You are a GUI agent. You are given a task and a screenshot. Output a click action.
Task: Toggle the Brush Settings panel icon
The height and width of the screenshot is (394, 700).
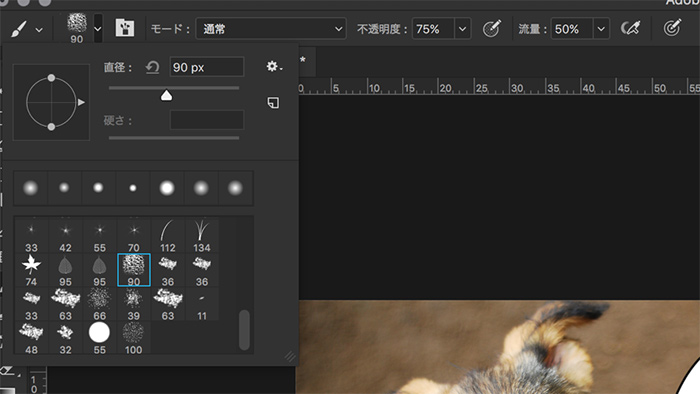click(125, 29)
